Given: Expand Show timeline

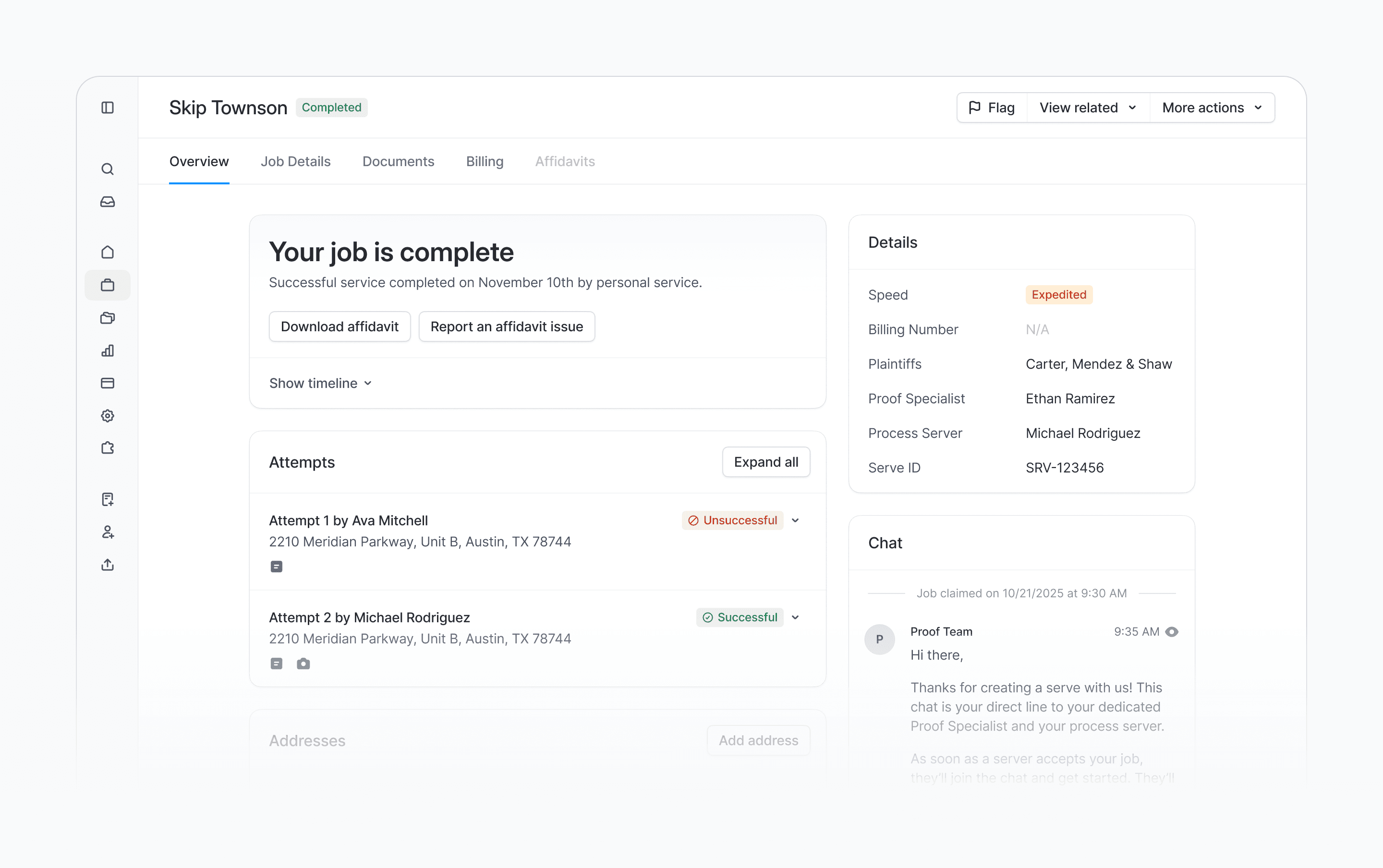Looking at the screenshot, I should 320,383.
